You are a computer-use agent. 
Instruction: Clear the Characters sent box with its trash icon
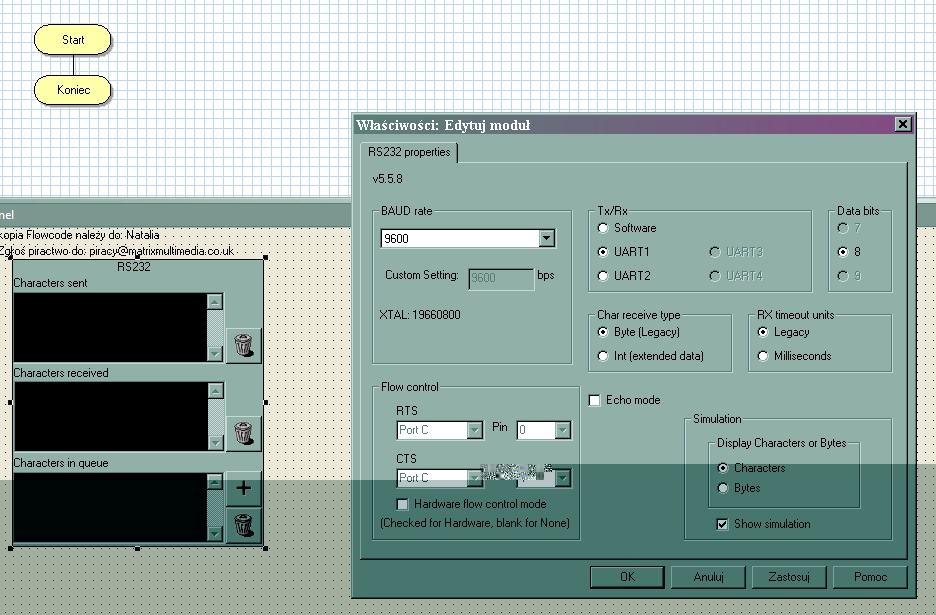click(244, 345)
